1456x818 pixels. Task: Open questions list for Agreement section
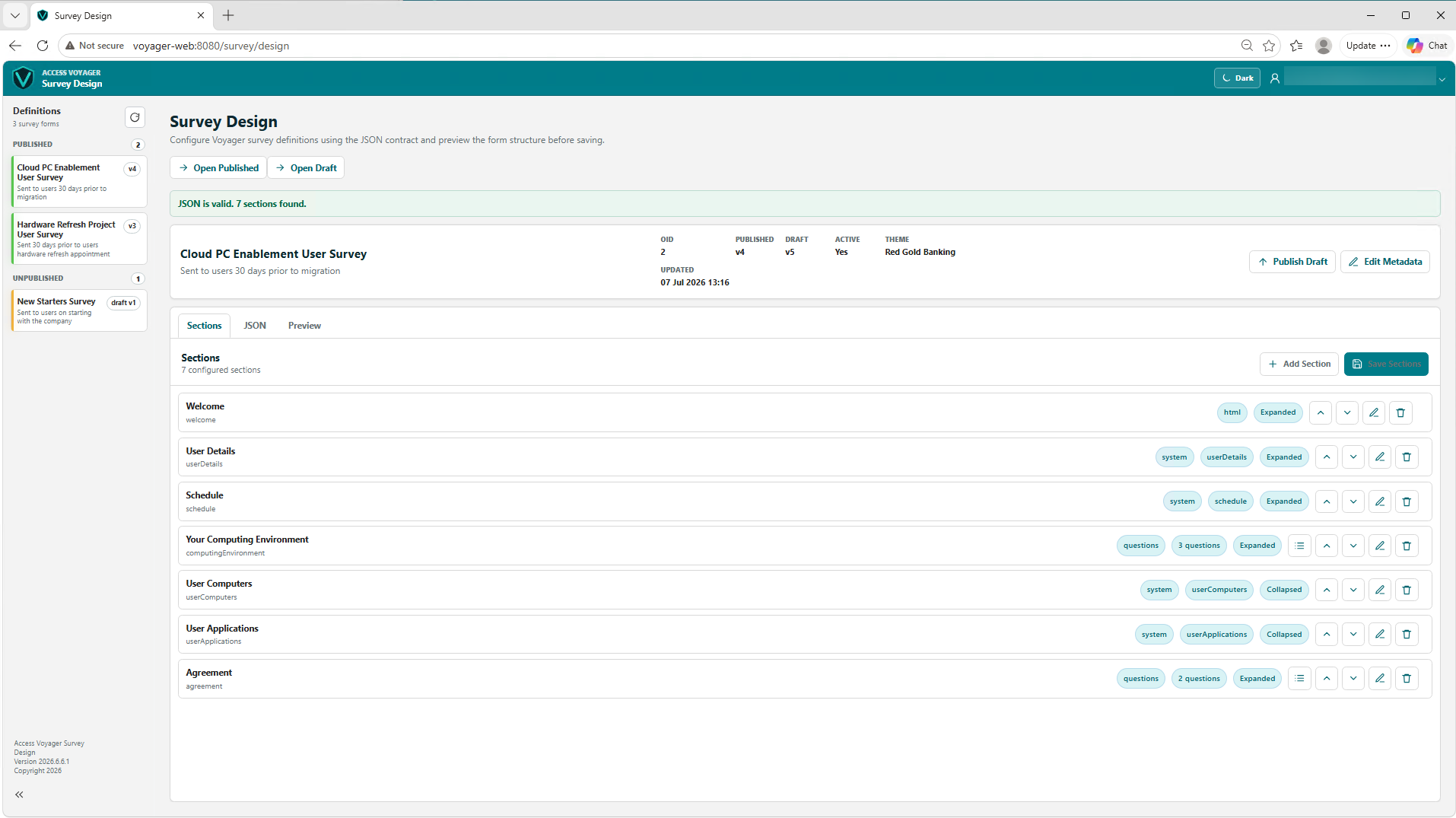coord(1300,679)
